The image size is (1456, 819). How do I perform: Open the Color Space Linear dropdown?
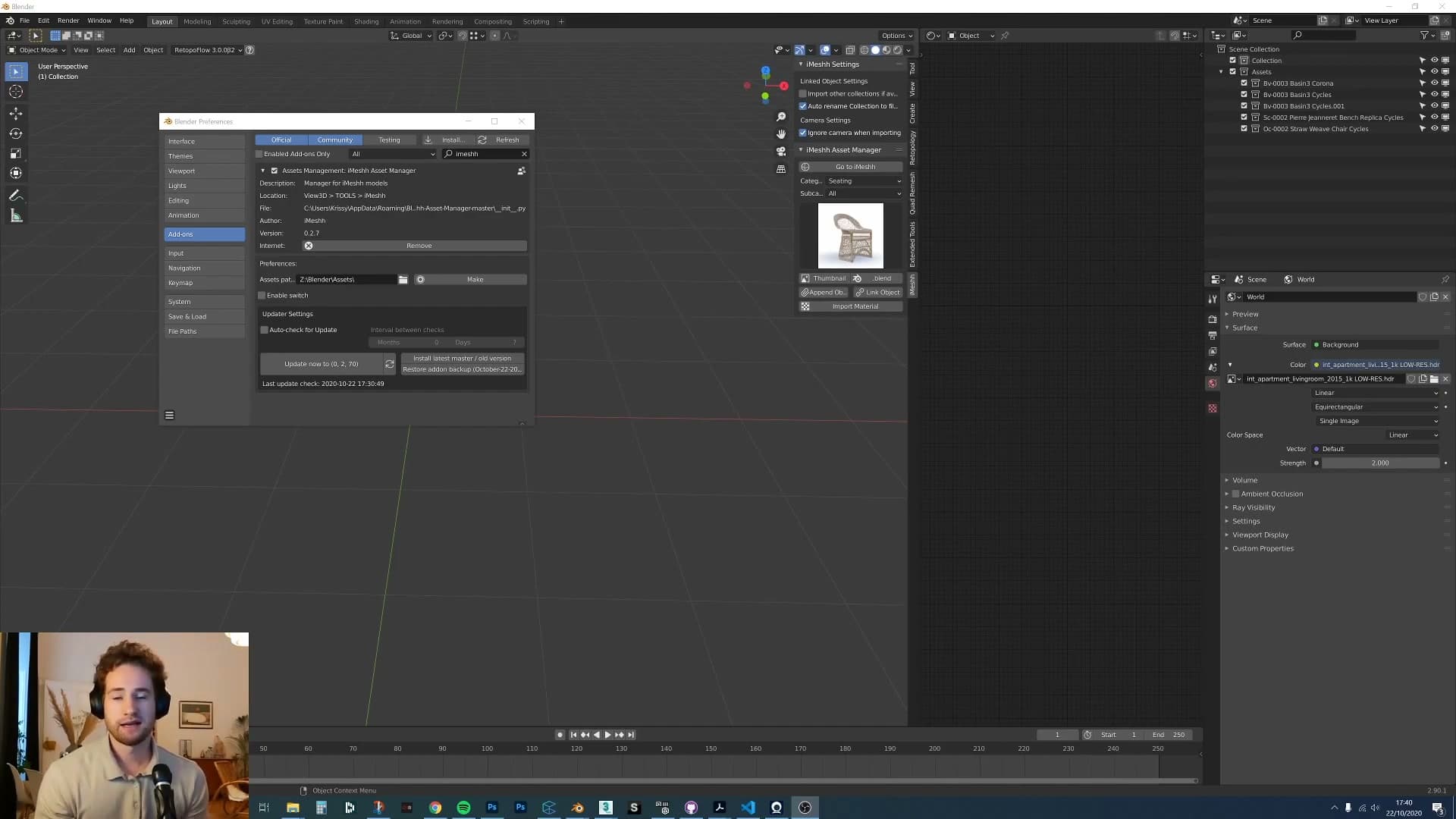click(x=1413, y=435)
